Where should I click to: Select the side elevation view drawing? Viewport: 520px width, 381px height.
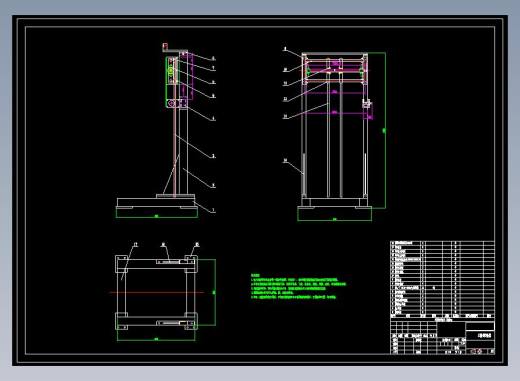coord(166,131)
